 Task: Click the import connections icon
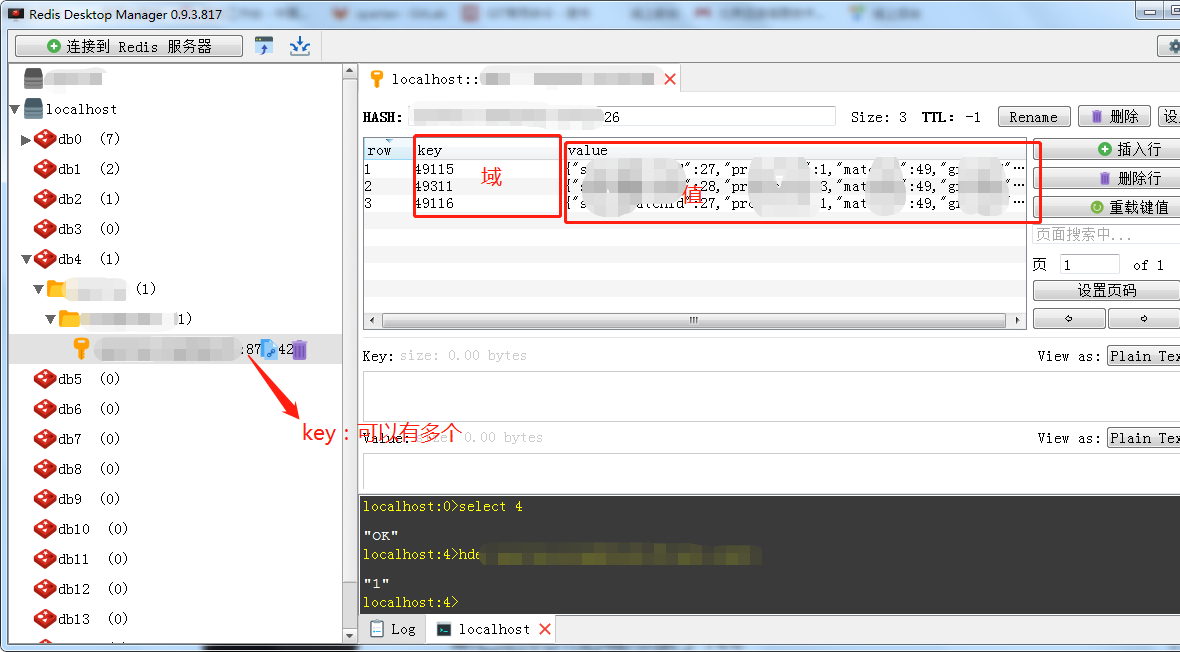[x=263, y=46]
